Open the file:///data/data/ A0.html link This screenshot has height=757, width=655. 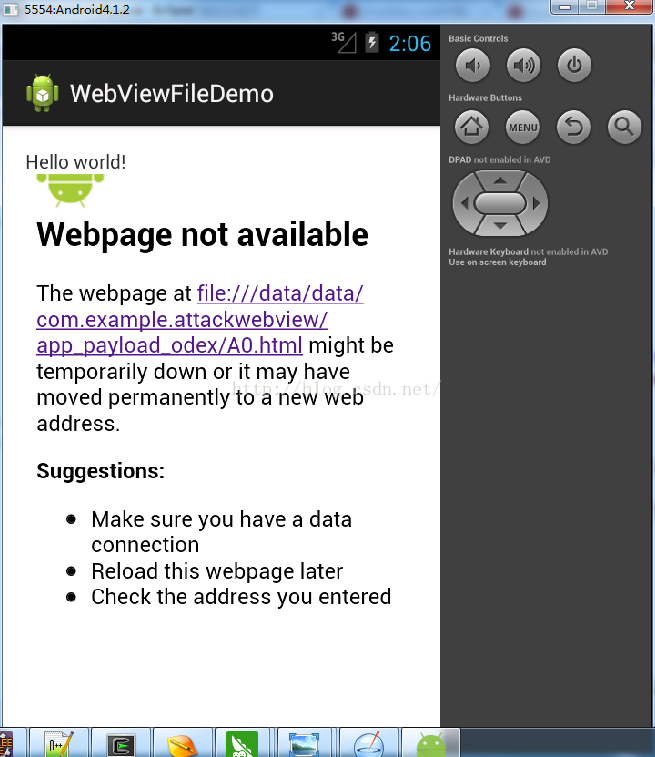coord(200,320)
